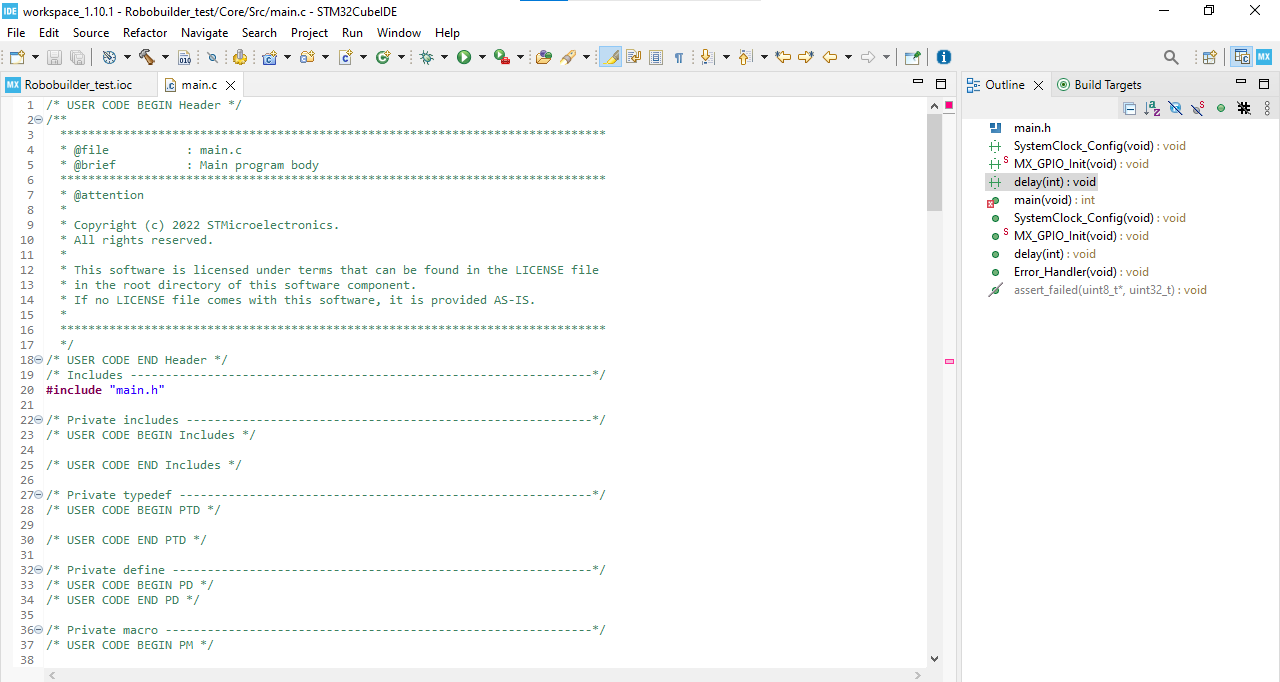This screenshot has height=682, width=1280.
Task: Click the Run External Tools icon
Action: pyautogui.click(x=501, y=57)
